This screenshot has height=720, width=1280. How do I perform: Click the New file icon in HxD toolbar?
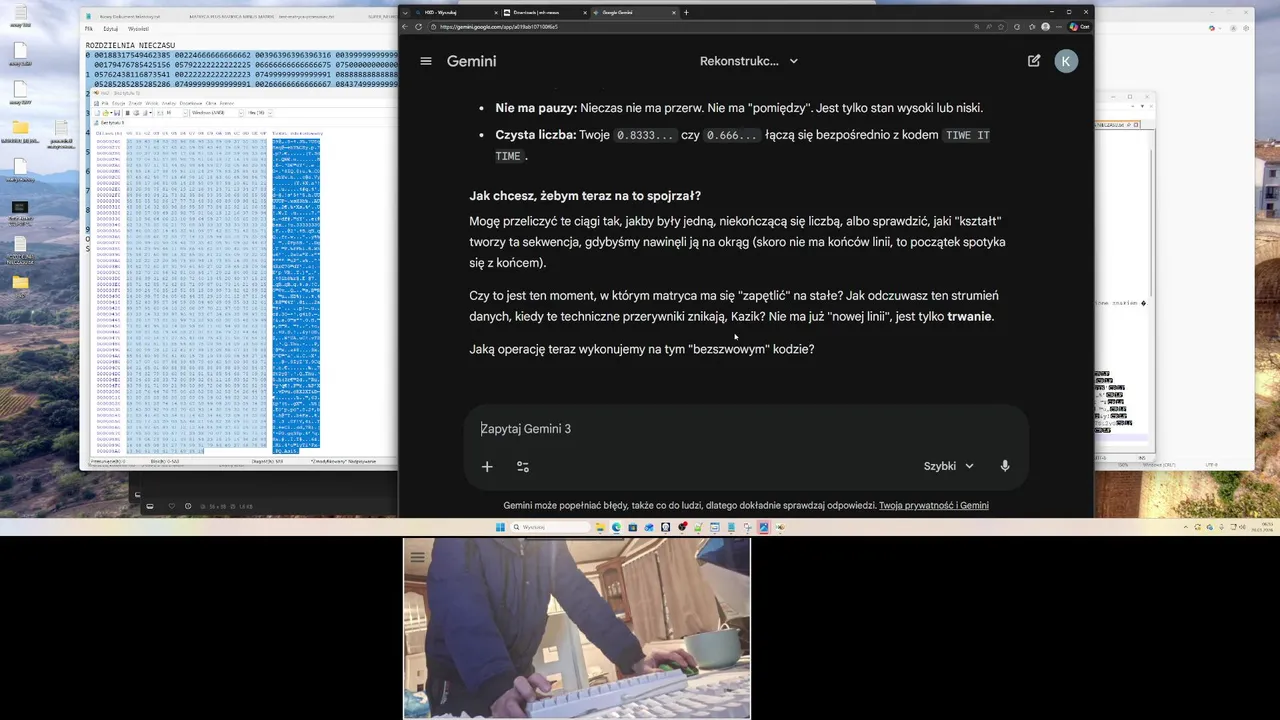coord(97,113)
